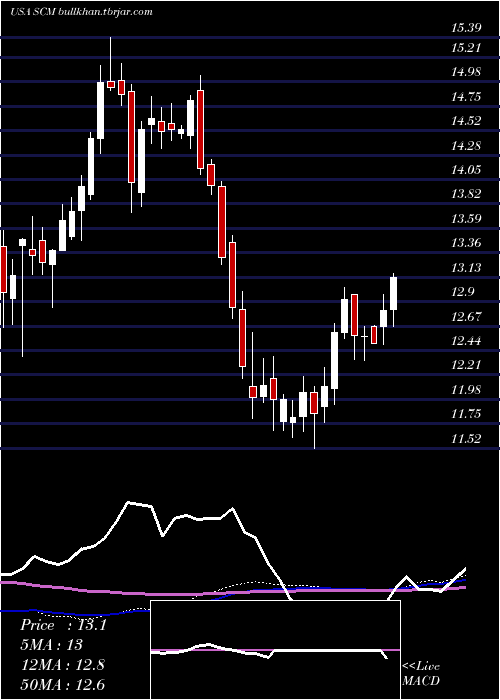The height and width of the screenshot is (700, 500).
Task: Click the 'USA SCM bullkhan.tbrjar.com' chart title
Action: click(81, 12)
